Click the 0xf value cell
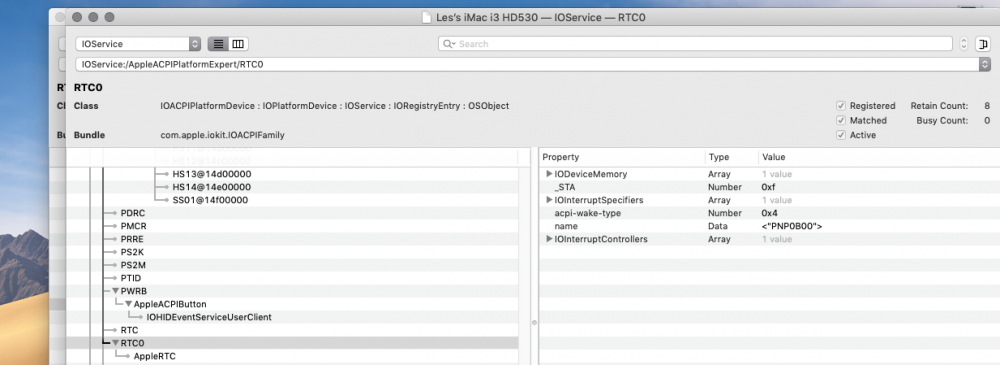The height and width of the screenshot is (365, 1000). 768,187
